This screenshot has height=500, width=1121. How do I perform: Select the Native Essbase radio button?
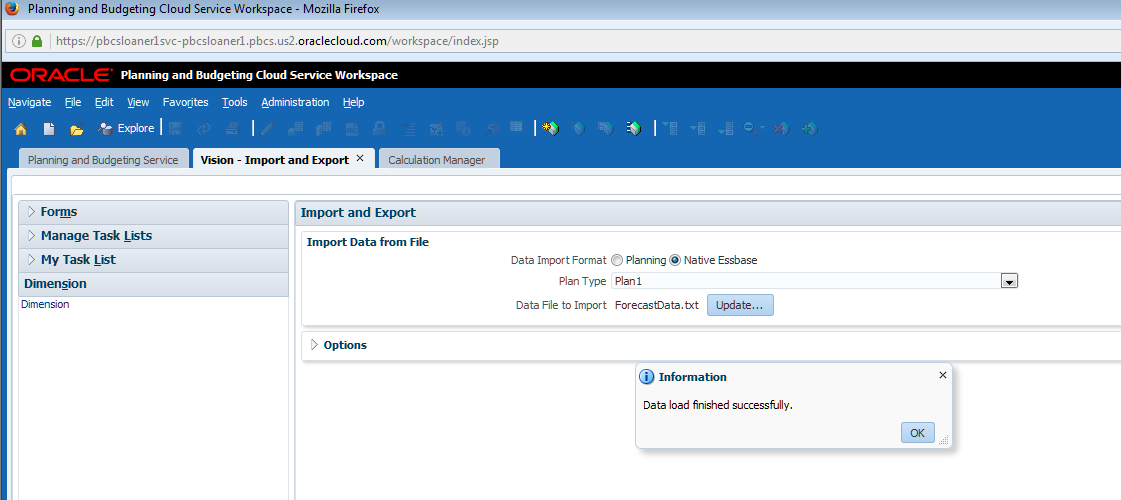(676, 260)
